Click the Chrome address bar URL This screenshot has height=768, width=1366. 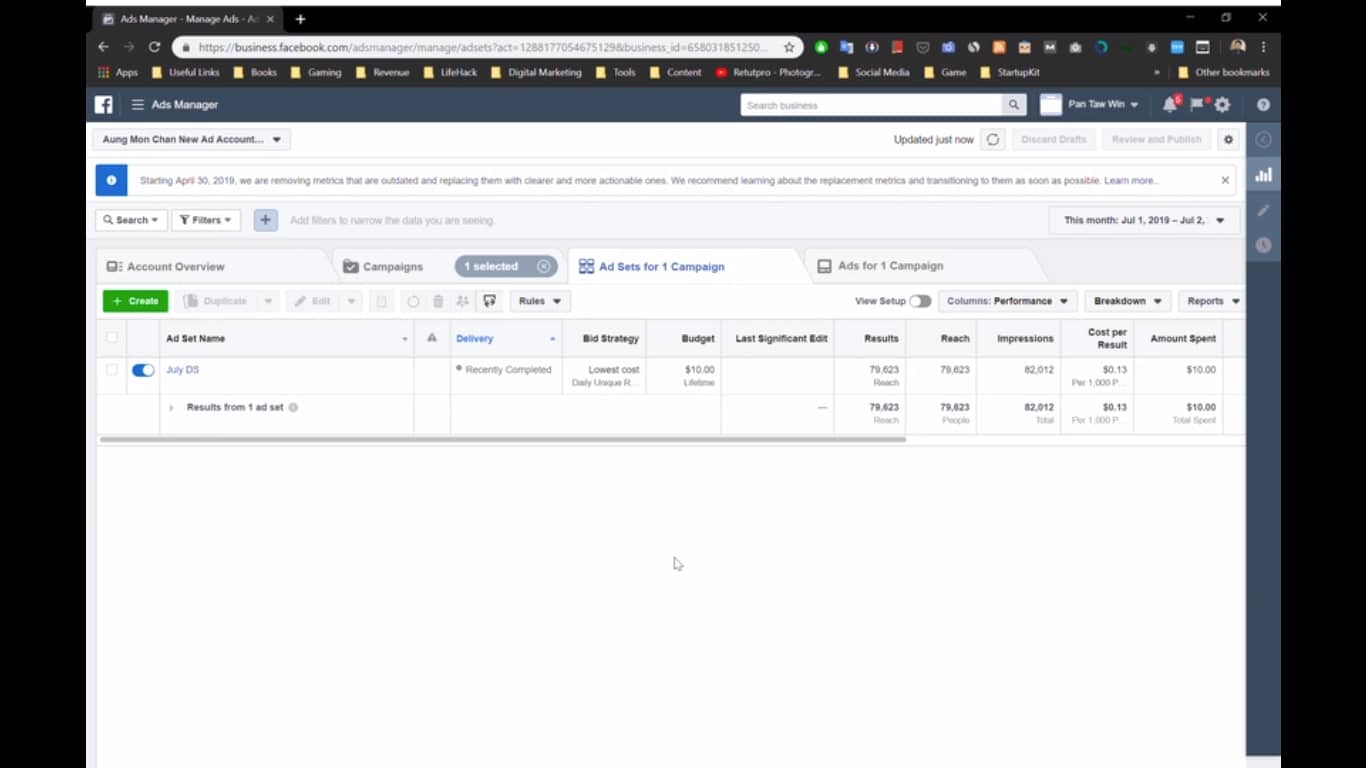(x=482, y=47)
